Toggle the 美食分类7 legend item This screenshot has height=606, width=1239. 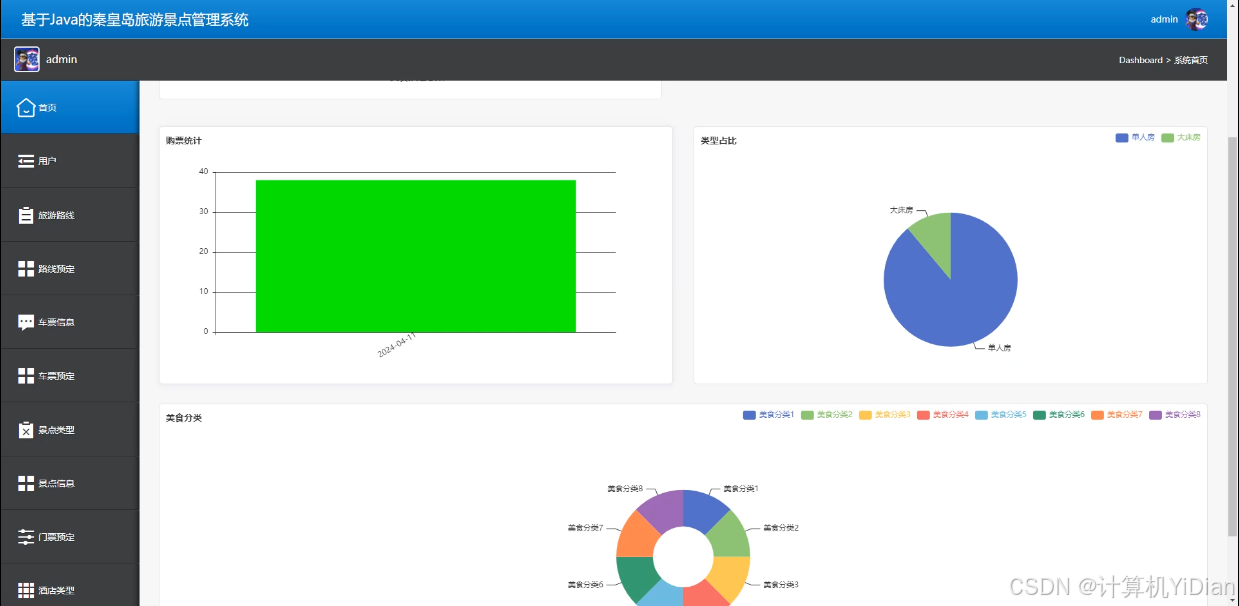click(x=1116, y=414)
